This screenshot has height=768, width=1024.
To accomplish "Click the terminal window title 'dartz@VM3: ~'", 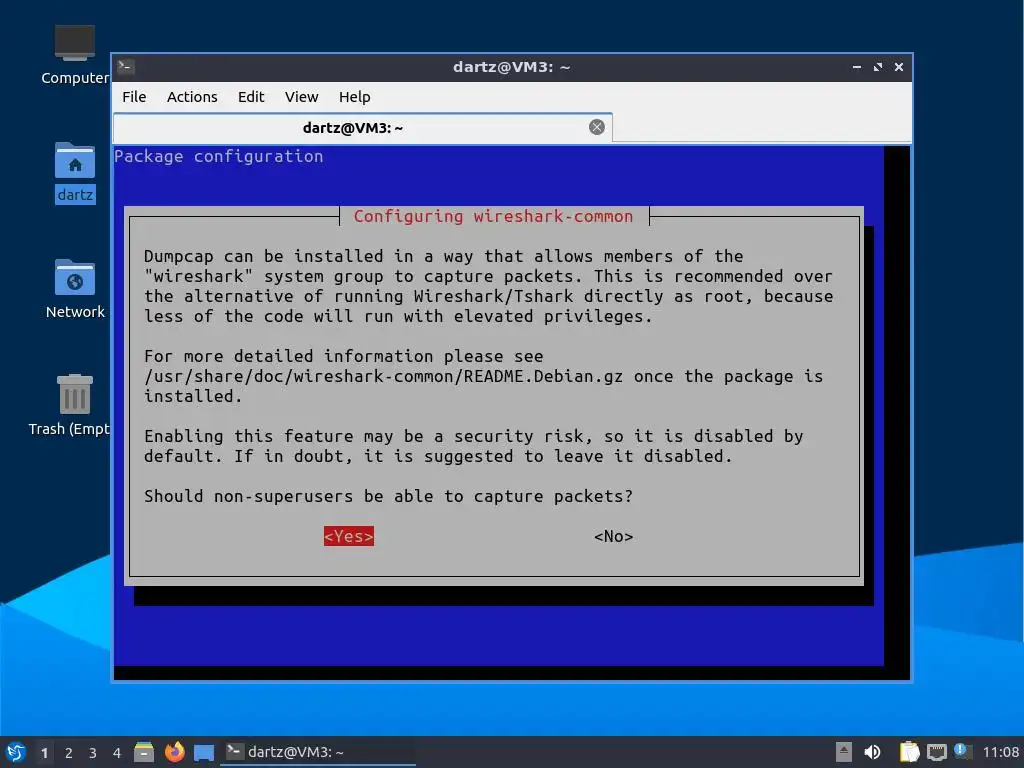I will pyautogui.click(x=511, y=67).
